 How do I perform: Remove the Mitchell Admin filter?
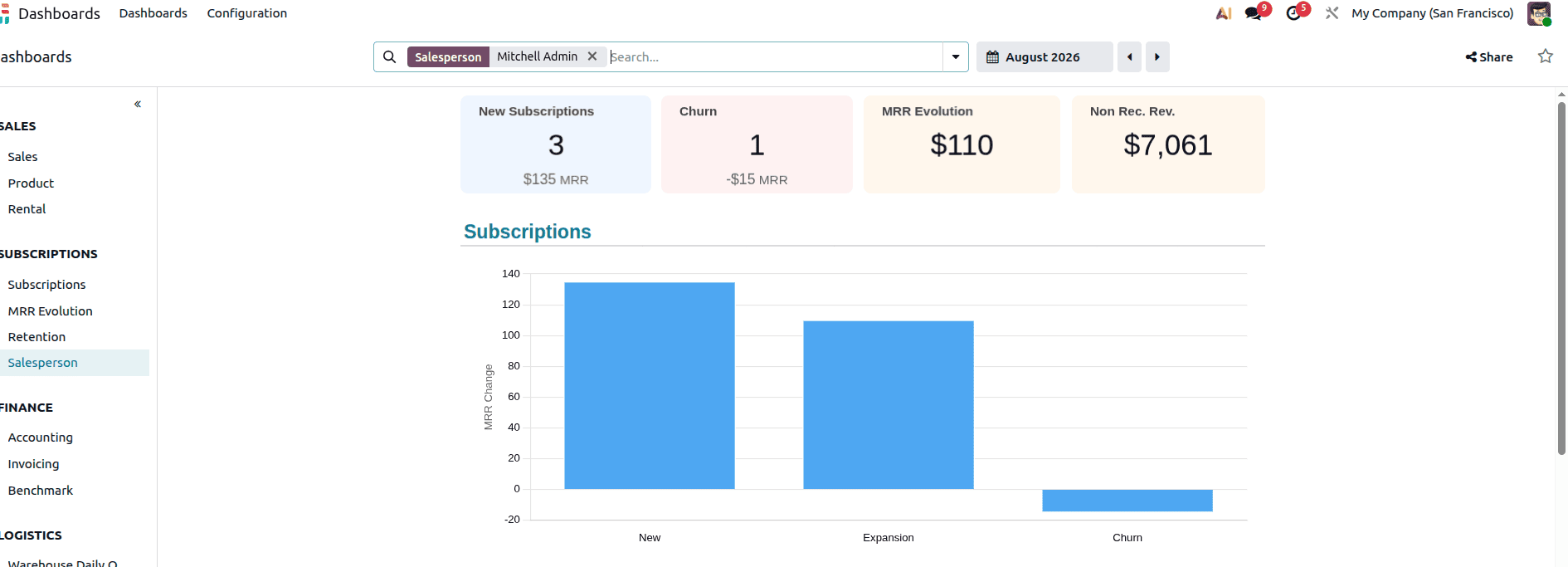point(592,56)
